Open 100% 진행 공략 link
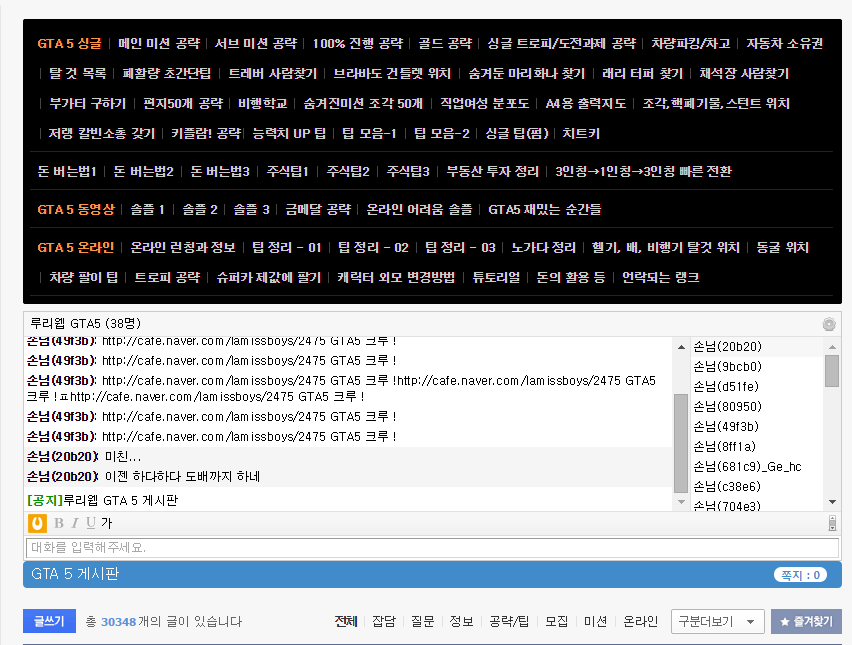 (358, 43)
